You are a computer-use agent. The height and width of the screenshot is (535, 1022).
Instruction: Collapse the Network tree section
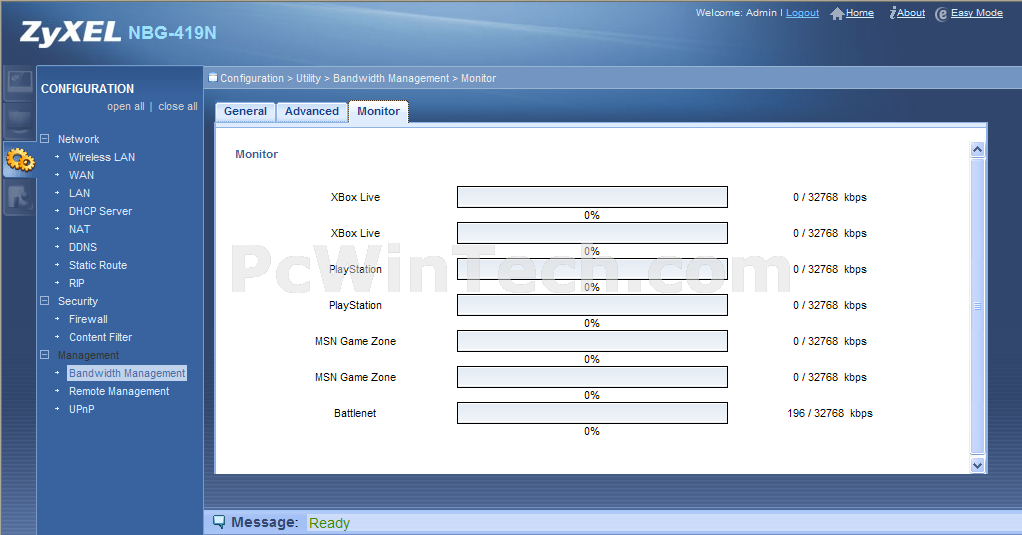(45, 139)
